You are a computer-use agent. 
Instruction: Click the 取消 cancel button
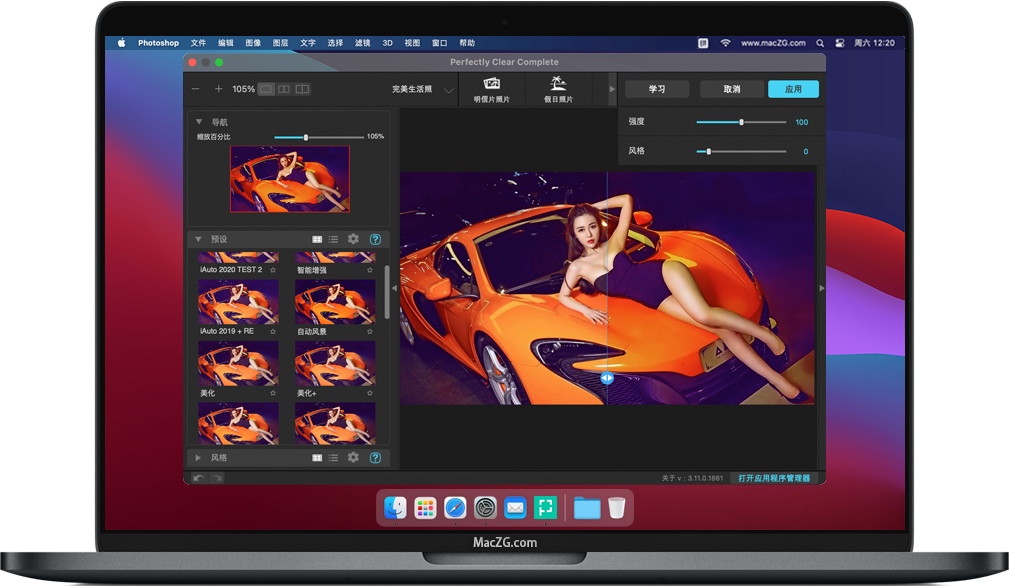(731, 89)
